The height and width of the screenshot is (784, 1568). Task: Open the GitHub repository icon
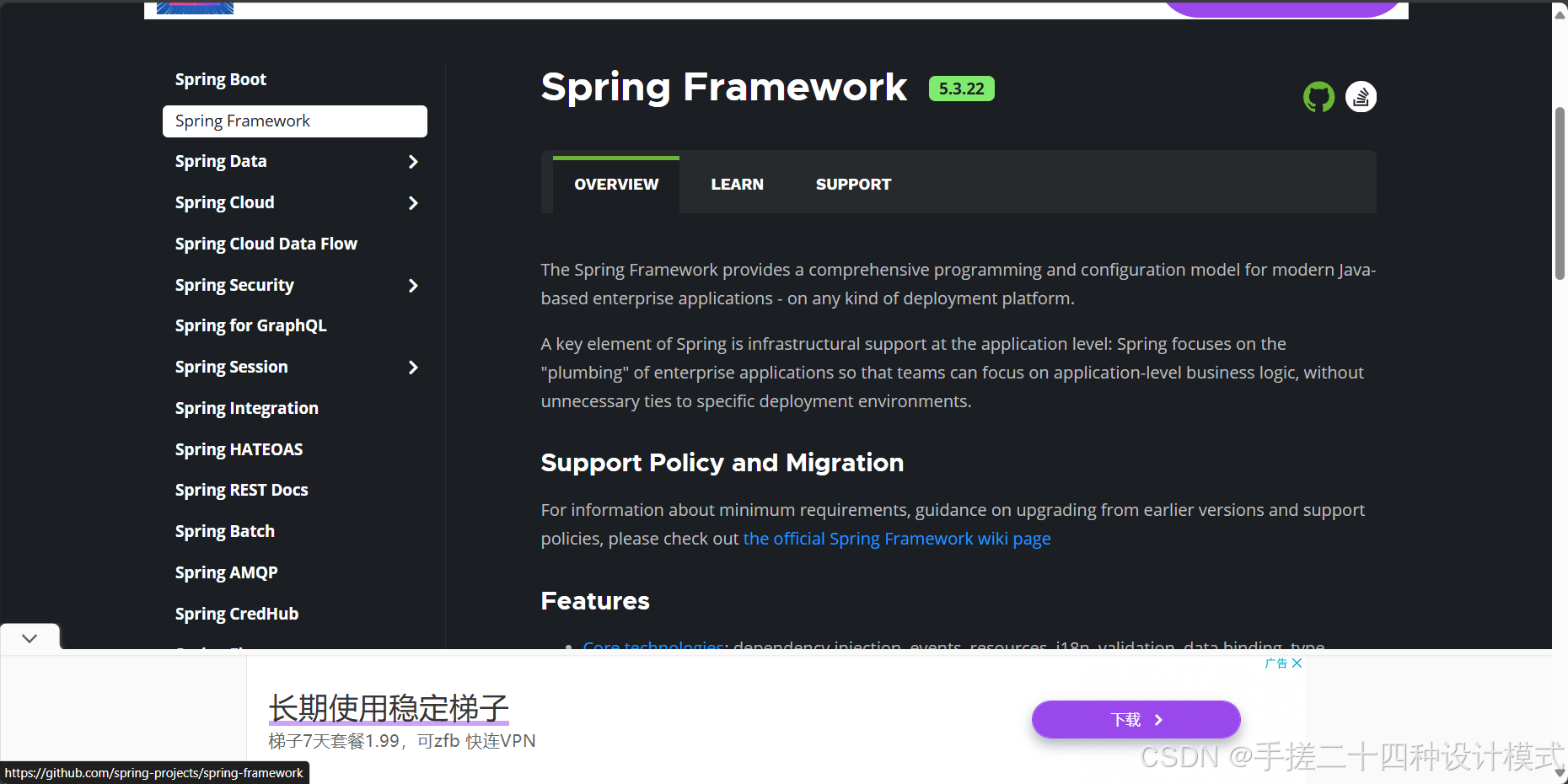pyautogui.click(x=1318, y=97)
